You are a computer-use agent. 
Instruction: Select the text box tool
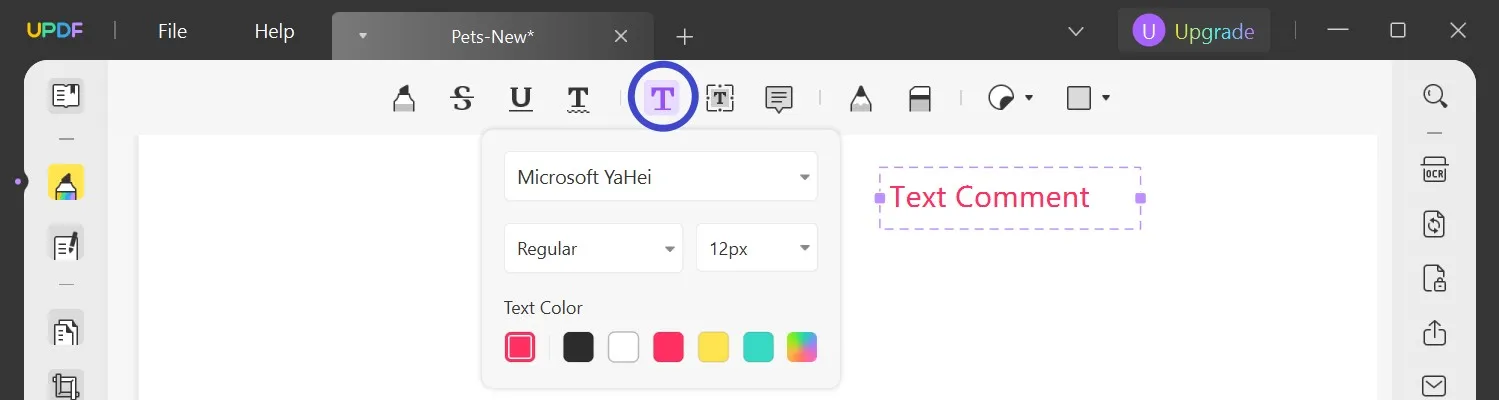[720, 97]
